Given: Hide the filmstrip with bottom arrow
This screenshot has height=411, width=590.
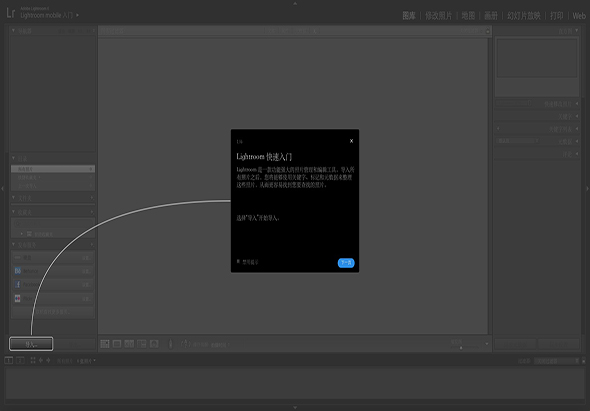Looking at the screenshot, I should tap(295, 408).
